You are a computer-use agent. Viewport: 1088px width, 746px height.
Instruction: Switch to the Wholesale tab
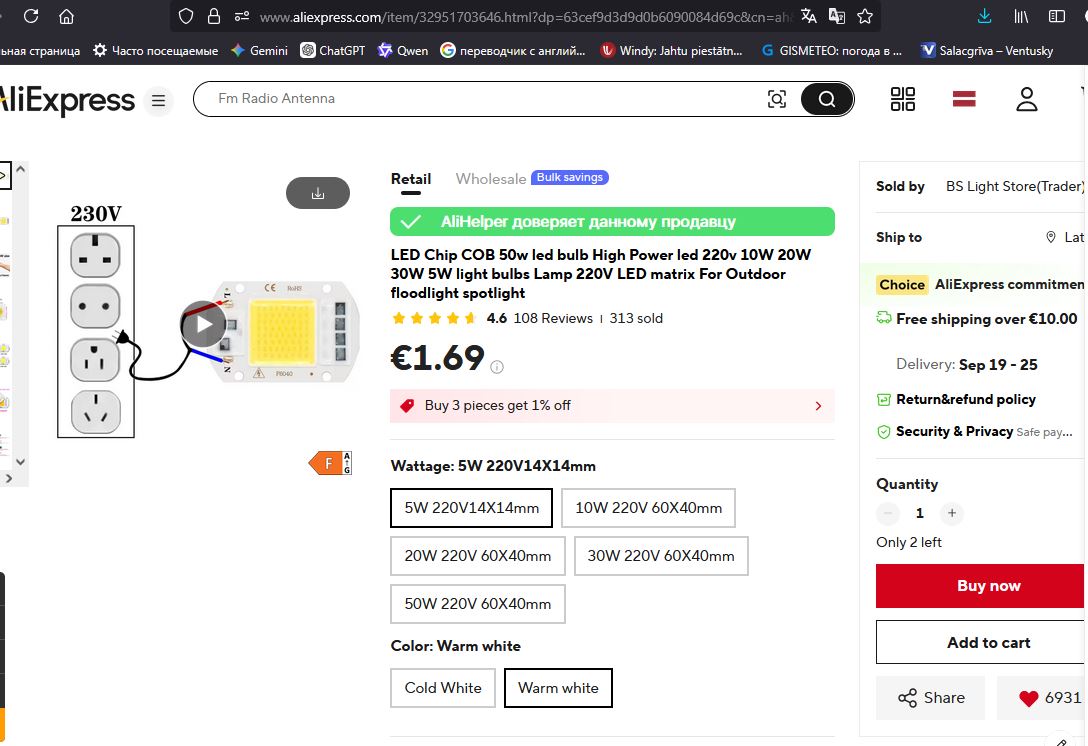490,179
